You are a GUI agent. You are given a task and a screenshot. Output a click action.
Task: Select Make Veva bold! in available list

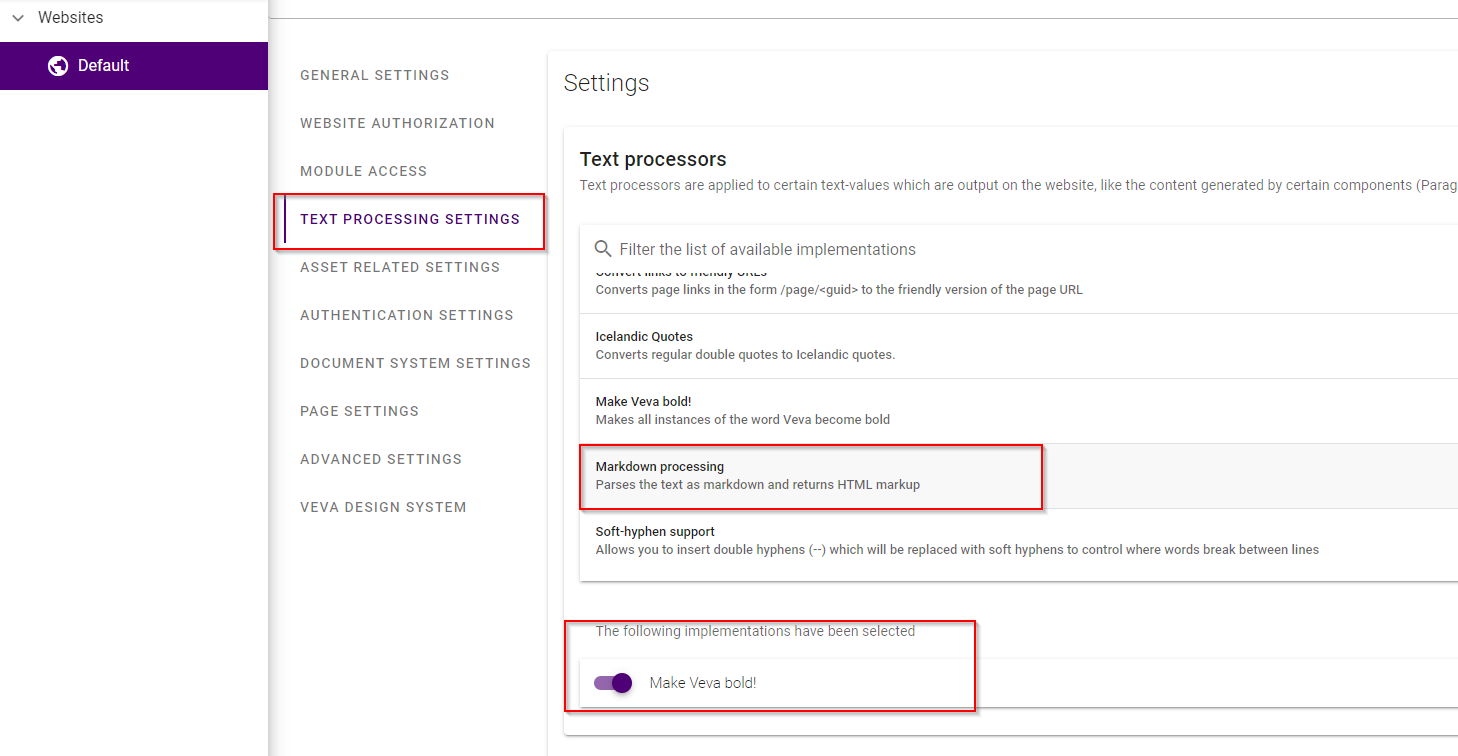click(x=1019, y=411)
